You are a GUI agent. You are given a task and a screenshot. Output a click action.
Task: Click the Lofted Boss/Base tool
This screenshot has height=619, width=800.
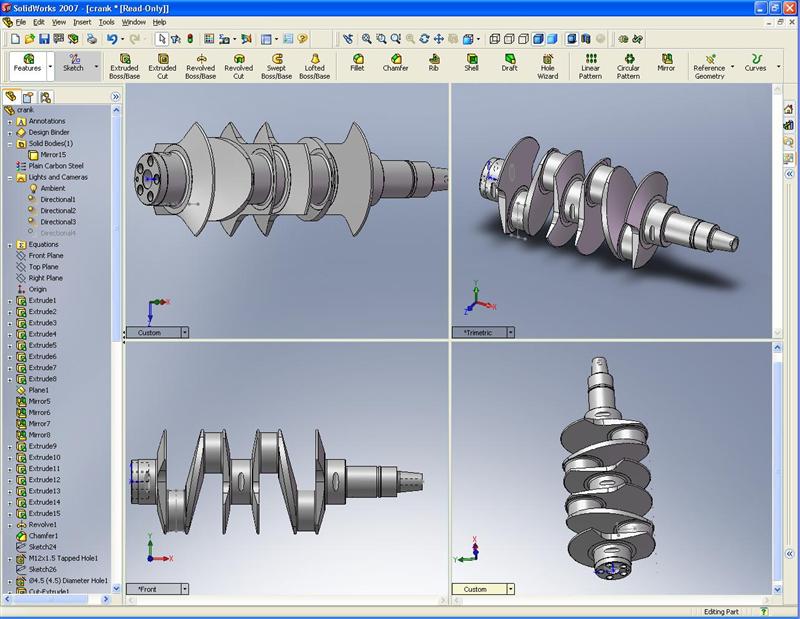[x=314, y=66]
